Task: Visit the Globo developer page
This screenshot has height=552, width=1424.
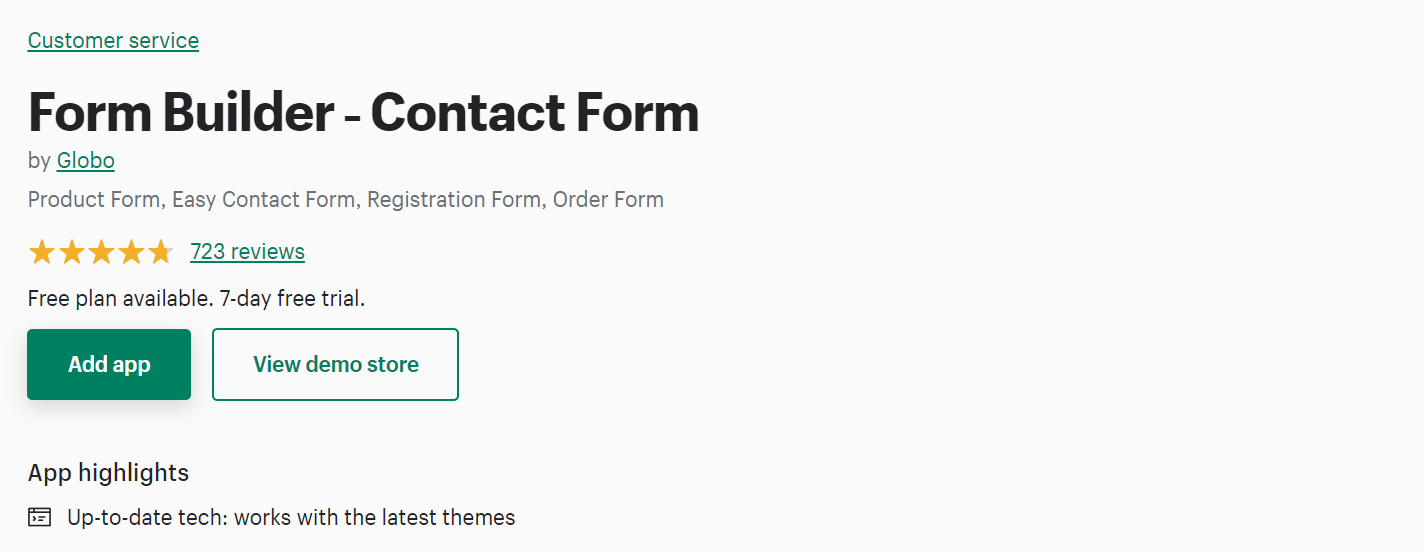Action: coord(86,160)
